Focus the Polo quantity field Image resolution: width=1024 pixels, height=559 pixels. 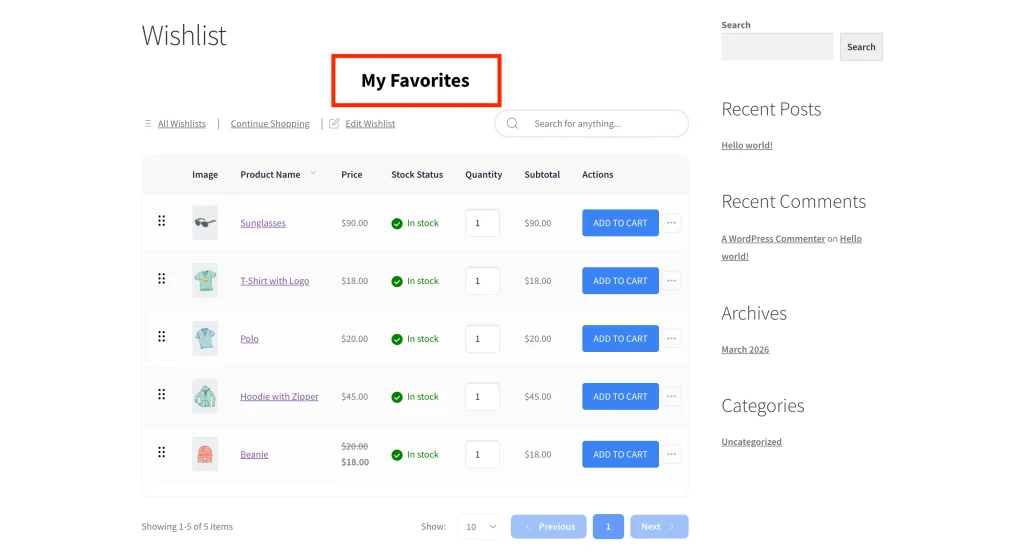coord(483,338)
